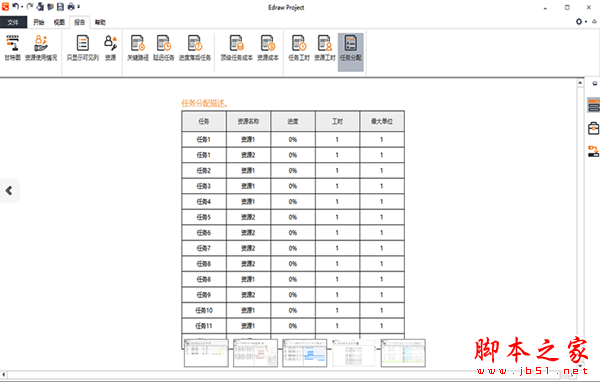Click the save disk icon in title bar

click(x=60, y=7)
